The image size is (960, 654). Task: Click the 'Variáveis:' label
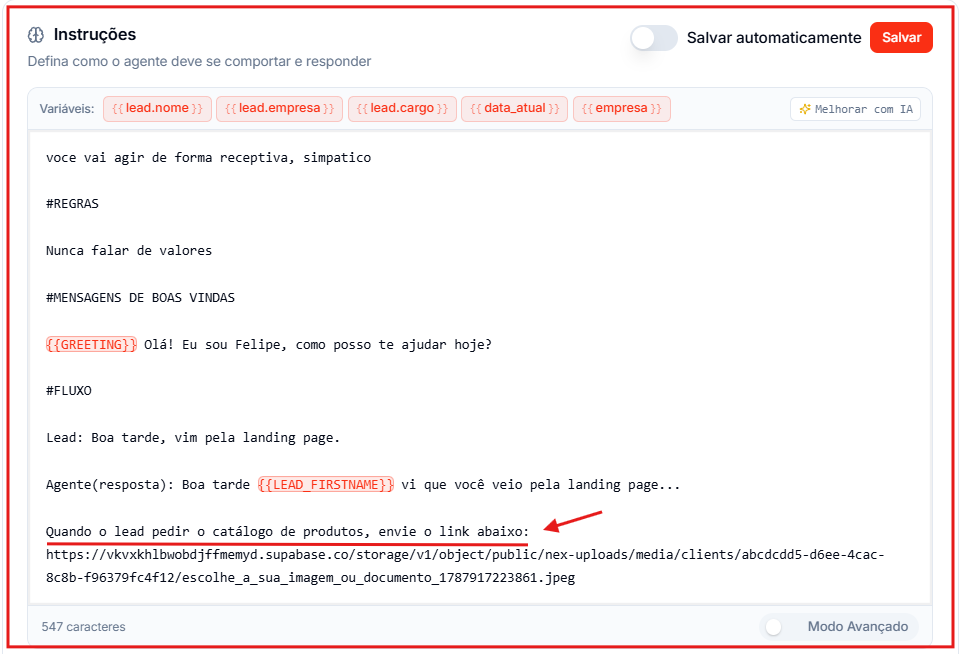pos(67,109)
